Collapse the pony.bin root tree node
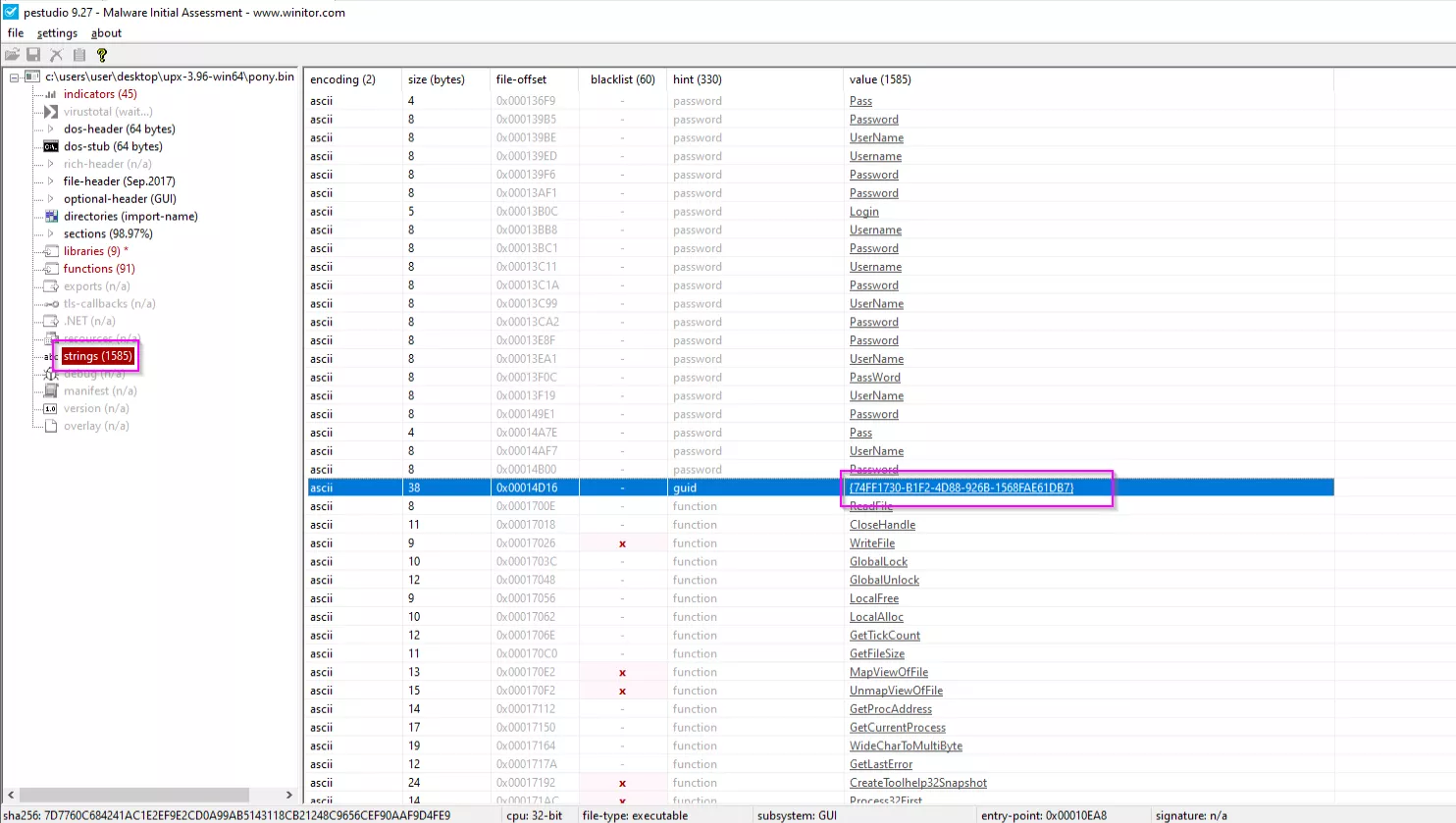 point(15,77)
